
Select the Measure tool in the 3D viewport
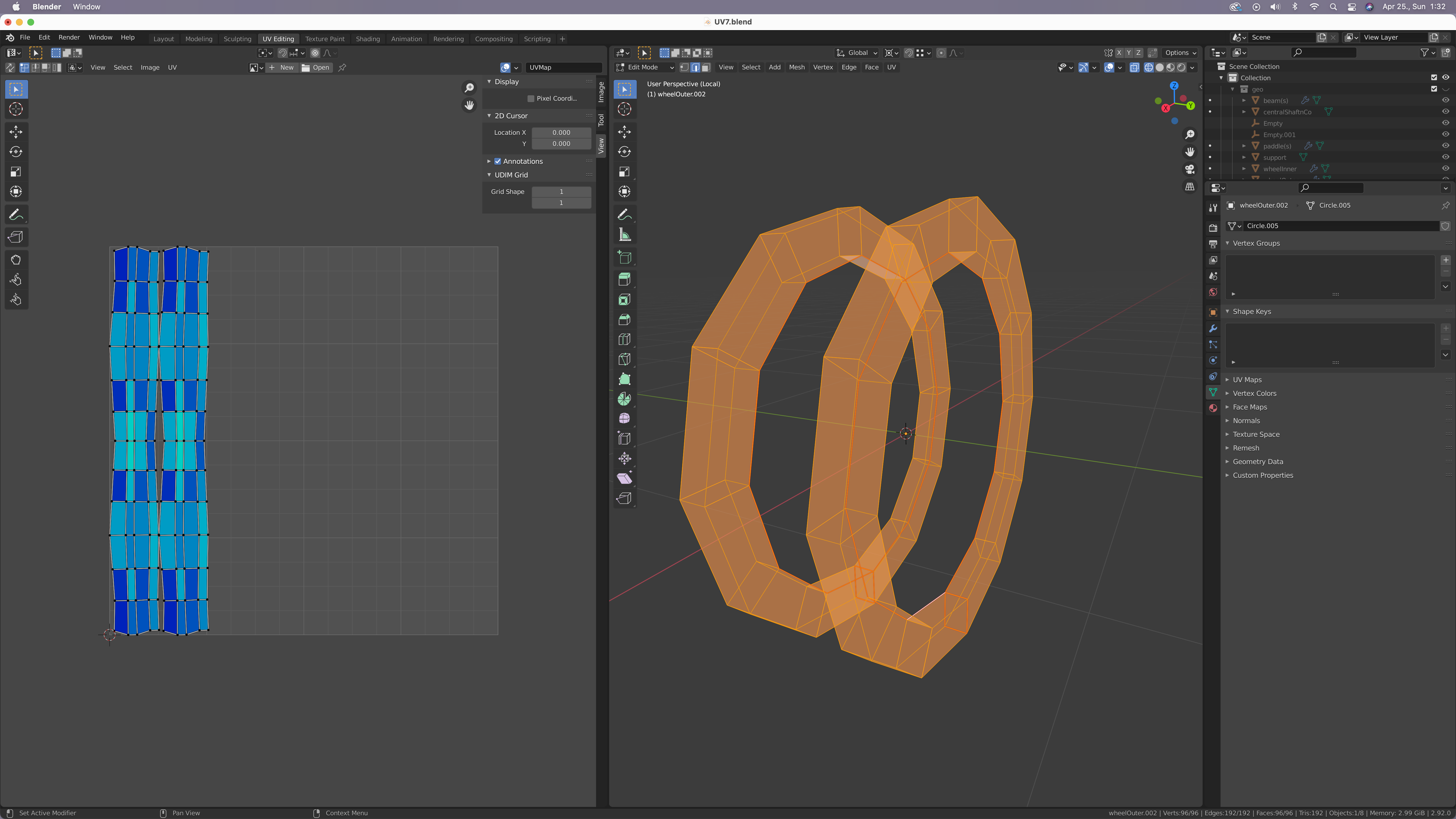[x=624, y=235]
